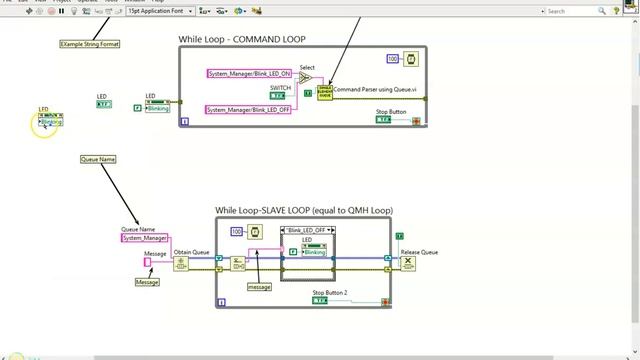The image size is (640, 360).
Task: Click the Command Parser using Queue.vi subVI
Action: 325,93
